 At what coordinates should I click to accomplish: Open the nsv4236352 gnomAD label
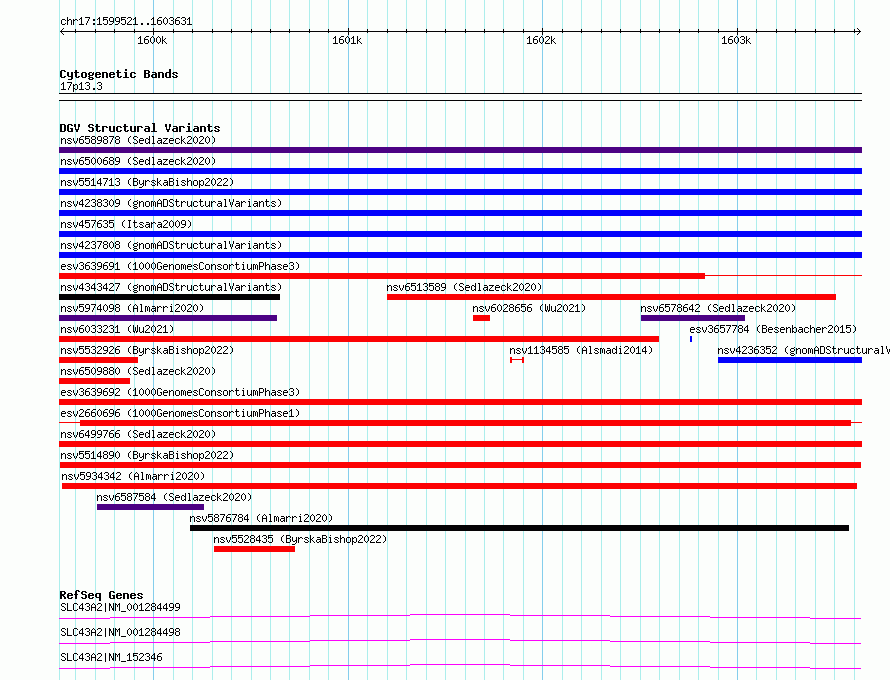(x=803, y=350)
